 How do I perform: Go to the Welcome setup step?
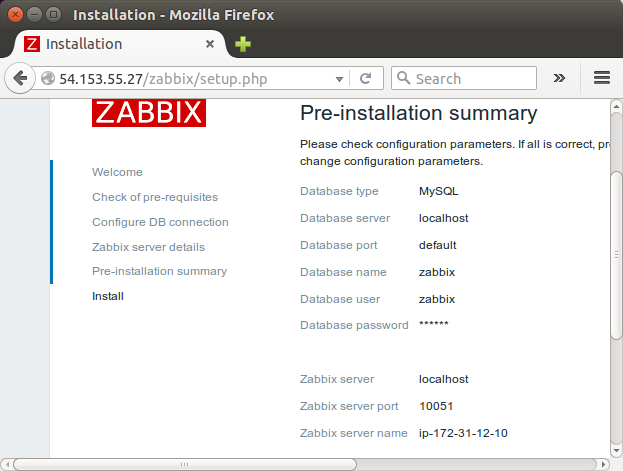click(117, 172)
